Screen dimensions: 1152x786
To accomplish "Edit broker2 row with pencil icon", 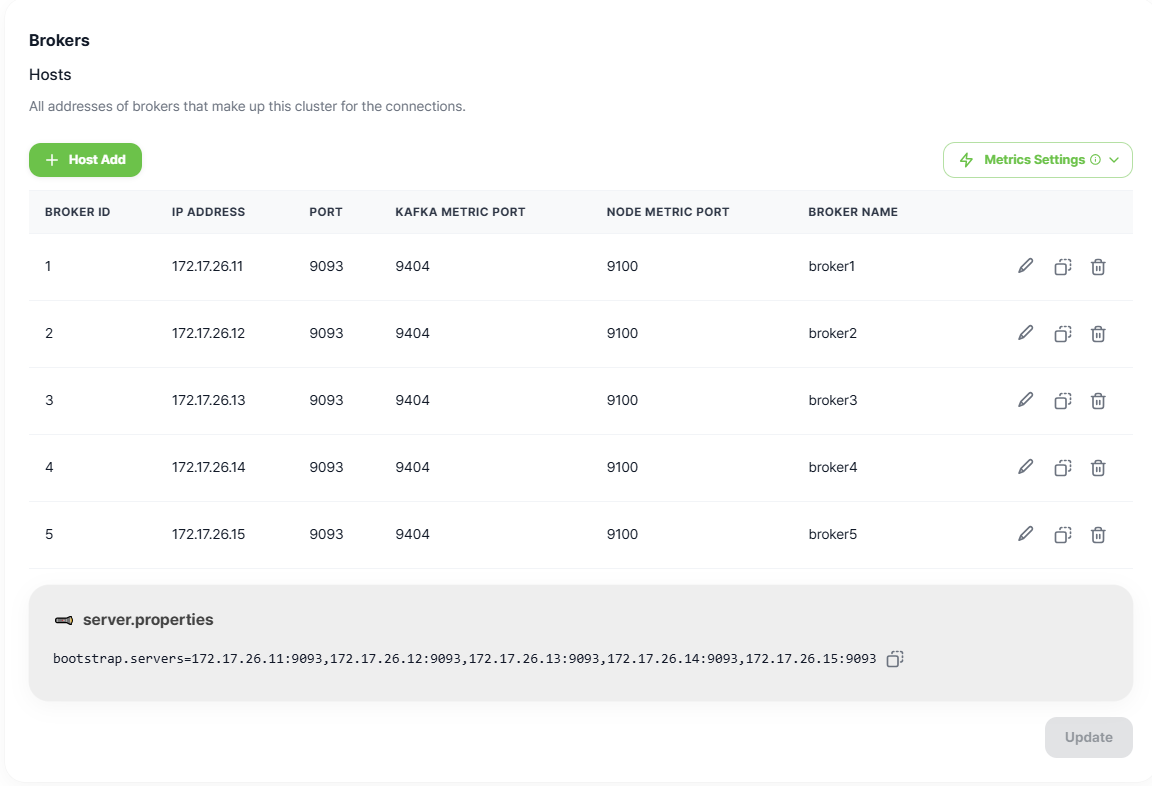I will coord(1026,333).
